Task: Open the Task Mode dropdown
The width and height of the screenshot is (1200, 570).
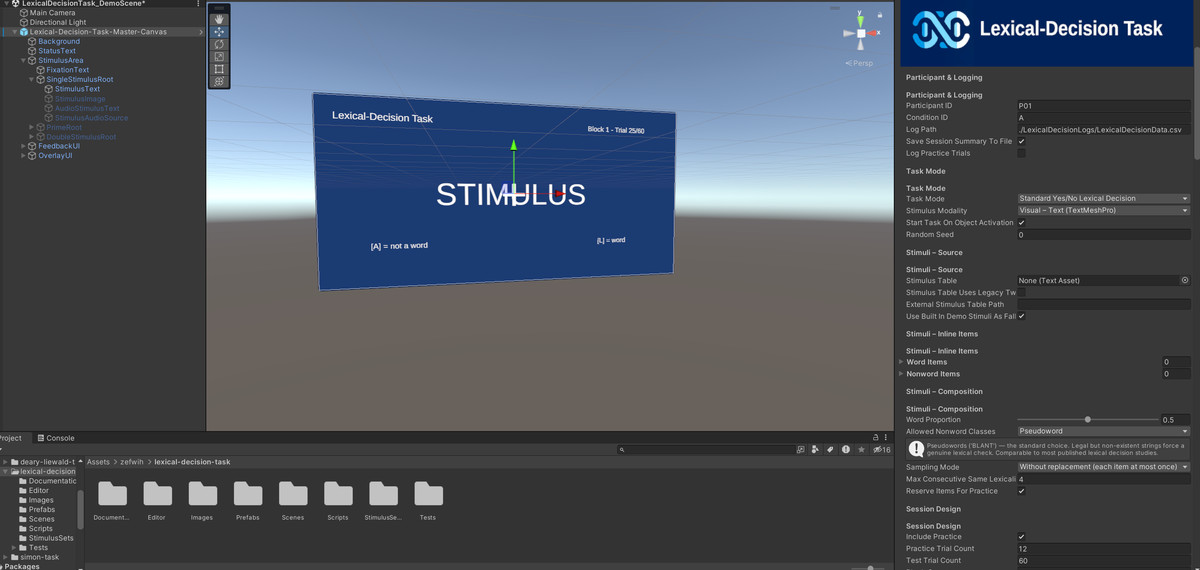Action: [x=1103, y=199]
